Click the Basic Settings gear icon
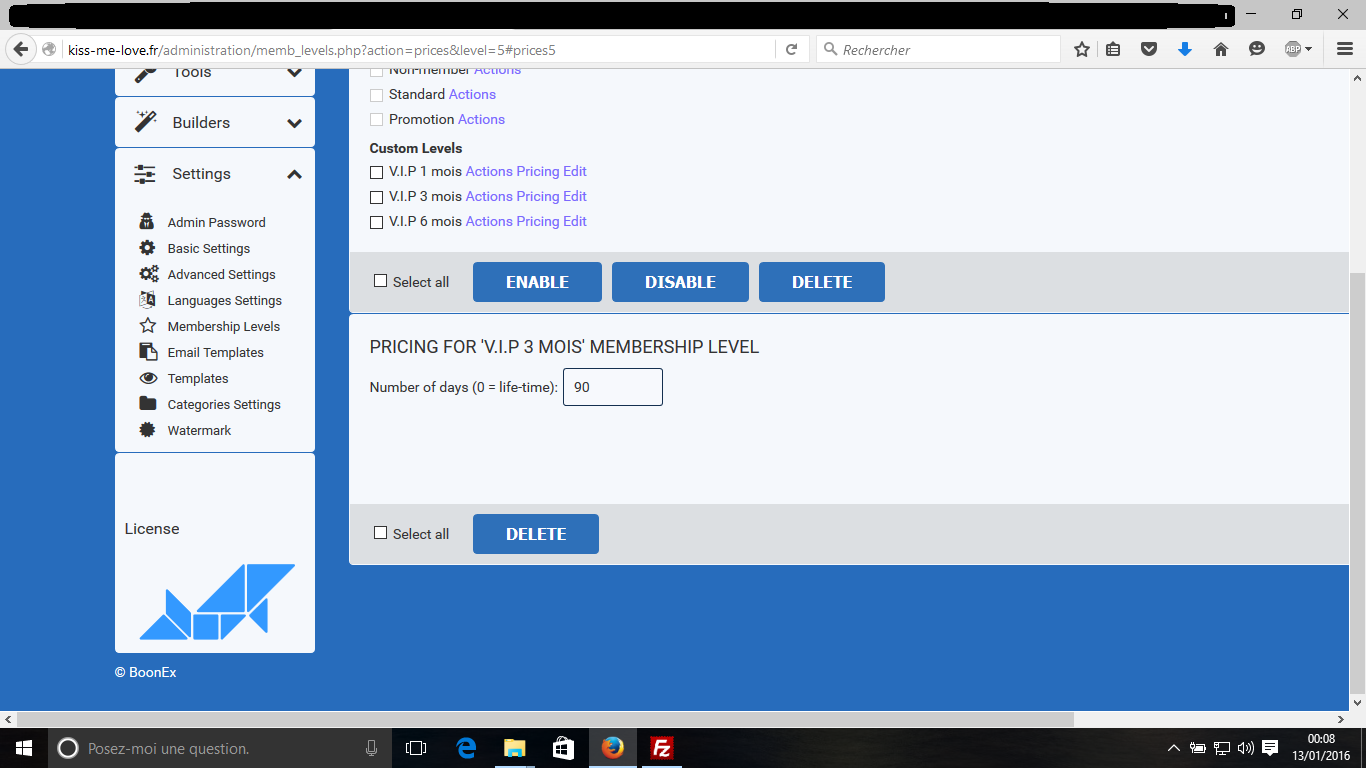Viewport: 1366px width, 768px height. click(x=147, y=248)
